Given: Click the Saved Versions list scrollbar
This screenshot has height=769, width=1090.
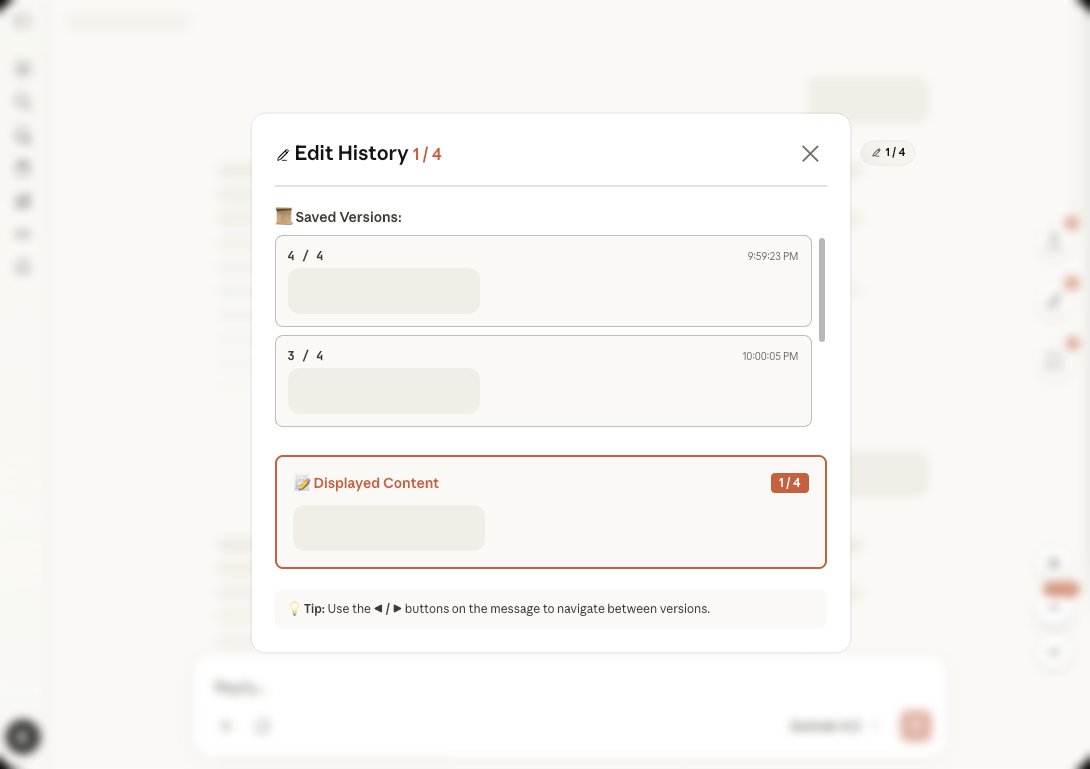Looking at the screenshot, I should (822, 290).
